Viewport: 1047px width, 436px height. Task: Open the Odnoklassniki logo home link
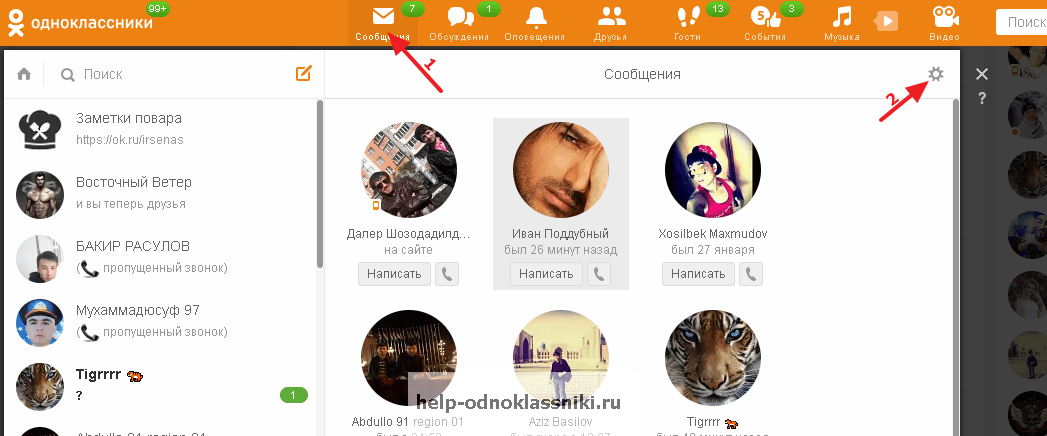(80, 23)
